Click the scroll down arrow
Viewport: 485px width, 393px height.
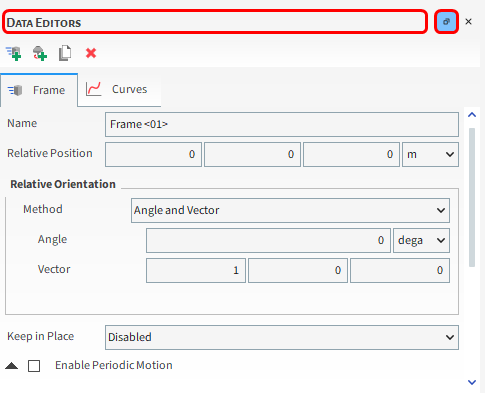pyautogui.click(x=472, y=382)
